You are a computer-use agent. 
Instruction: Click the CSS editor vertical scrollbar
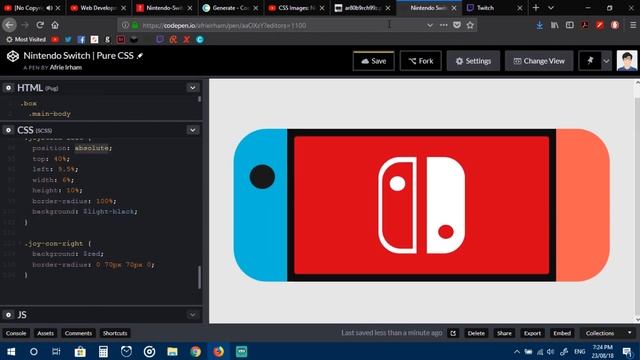pyautogui.click(x=199, y=277)
